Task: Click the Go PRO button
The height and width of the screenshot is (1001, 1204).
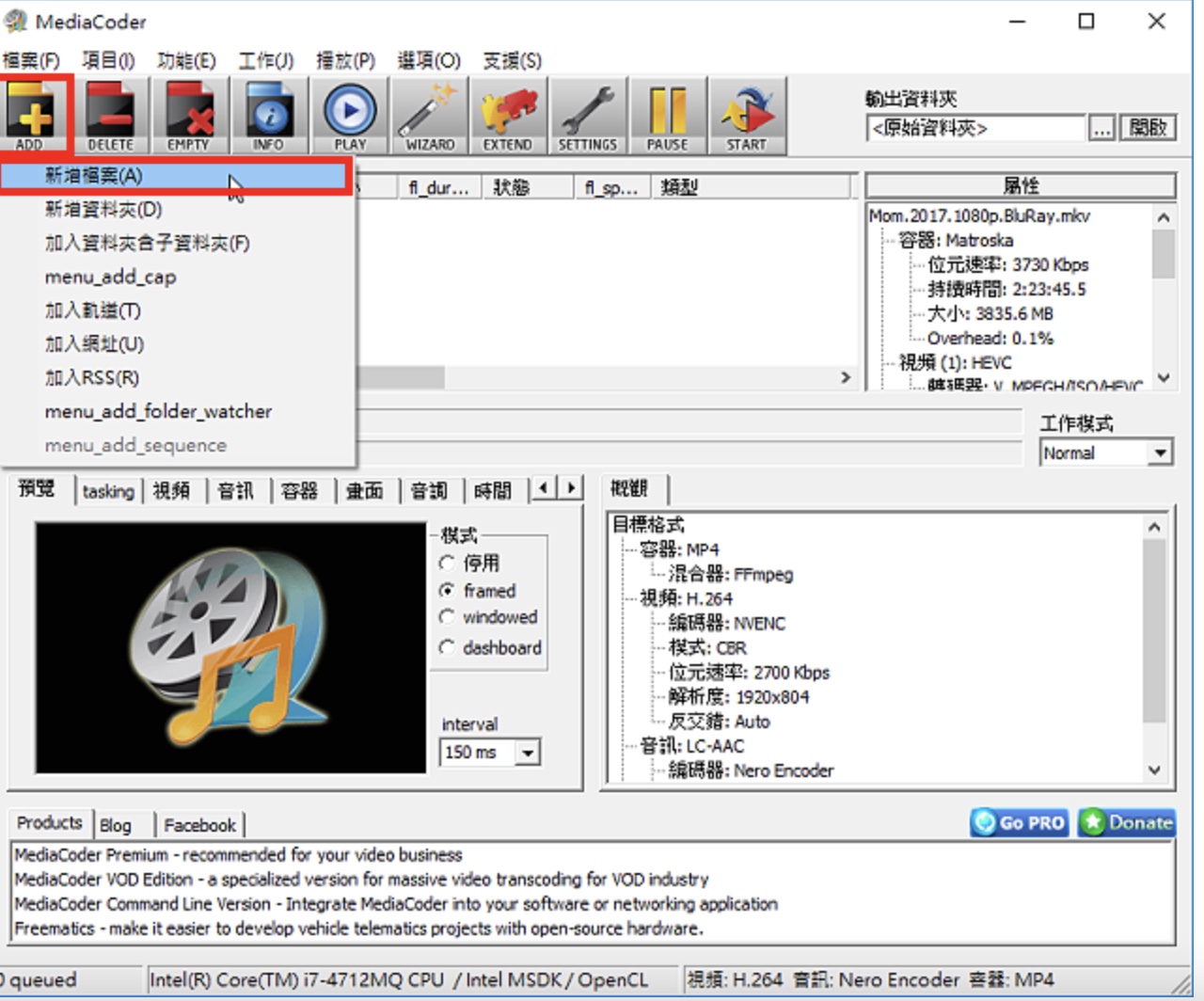Action: coord(1020,822)
